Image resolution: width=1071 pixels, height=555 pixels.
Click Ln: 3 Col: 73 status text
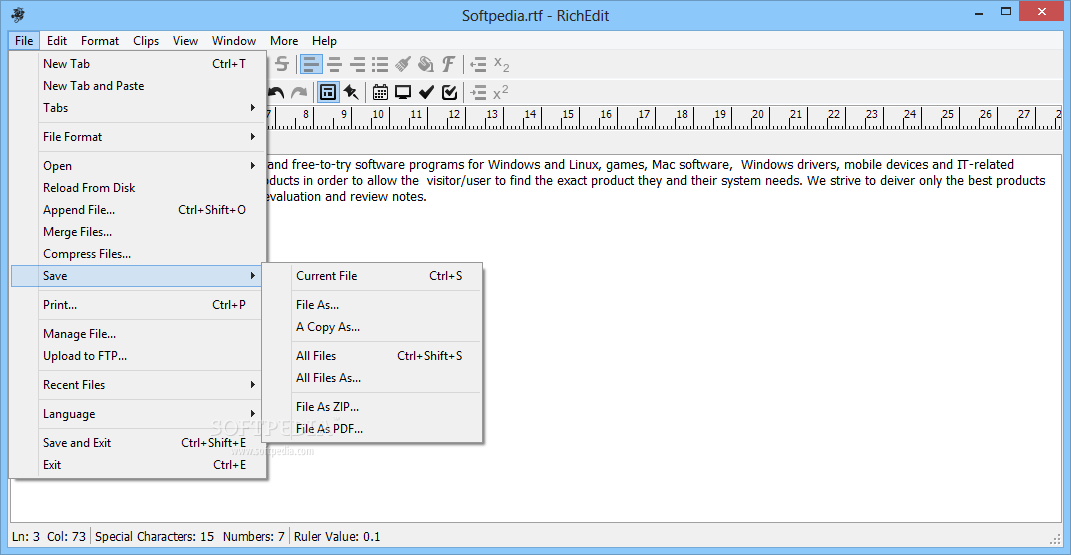point(49,537)
